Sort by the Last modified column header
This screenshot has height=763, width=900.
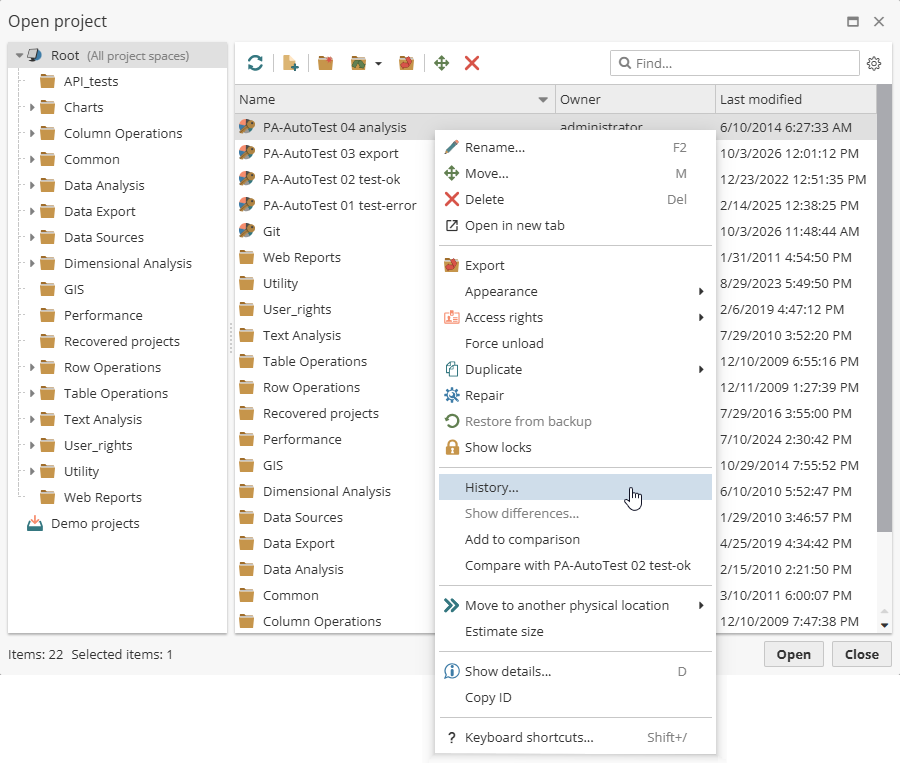coord(796,99)
